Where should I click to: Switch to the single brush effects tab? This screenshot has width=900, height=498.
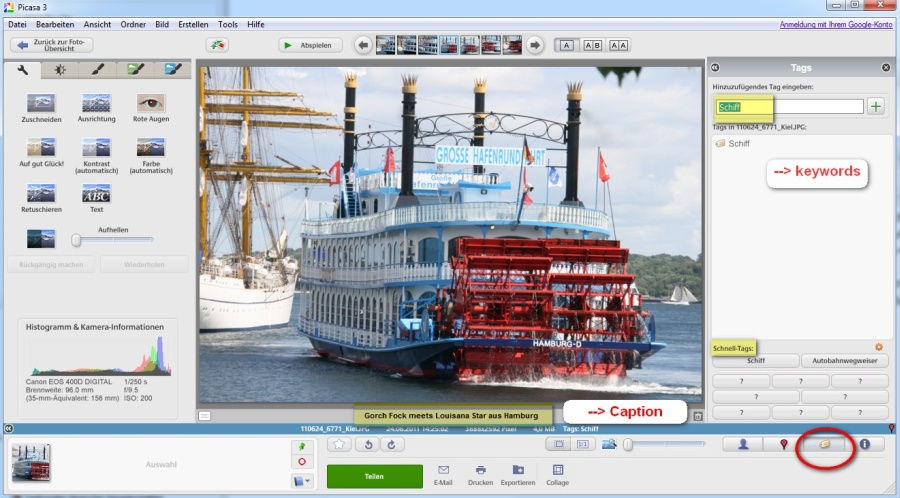(x=98, y=70)
